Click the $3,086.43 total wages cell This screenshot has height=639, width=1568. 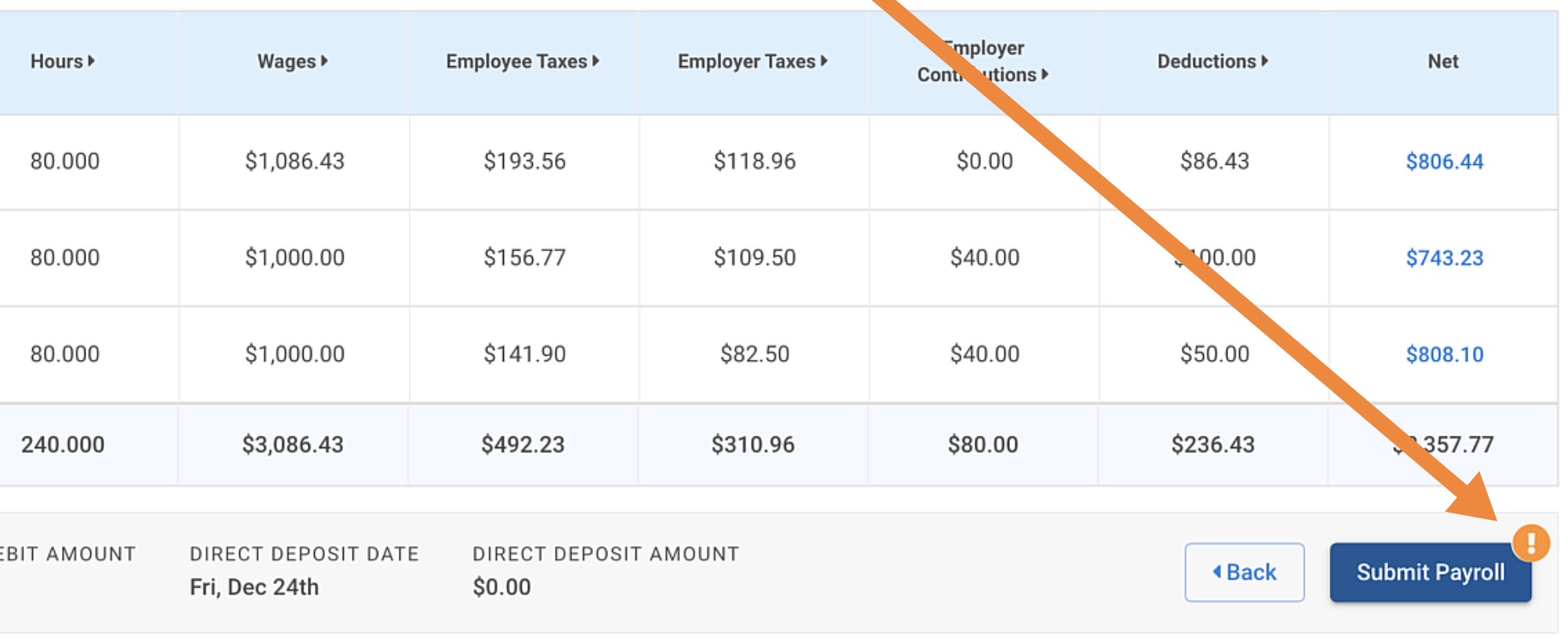[x=293, y=445]
